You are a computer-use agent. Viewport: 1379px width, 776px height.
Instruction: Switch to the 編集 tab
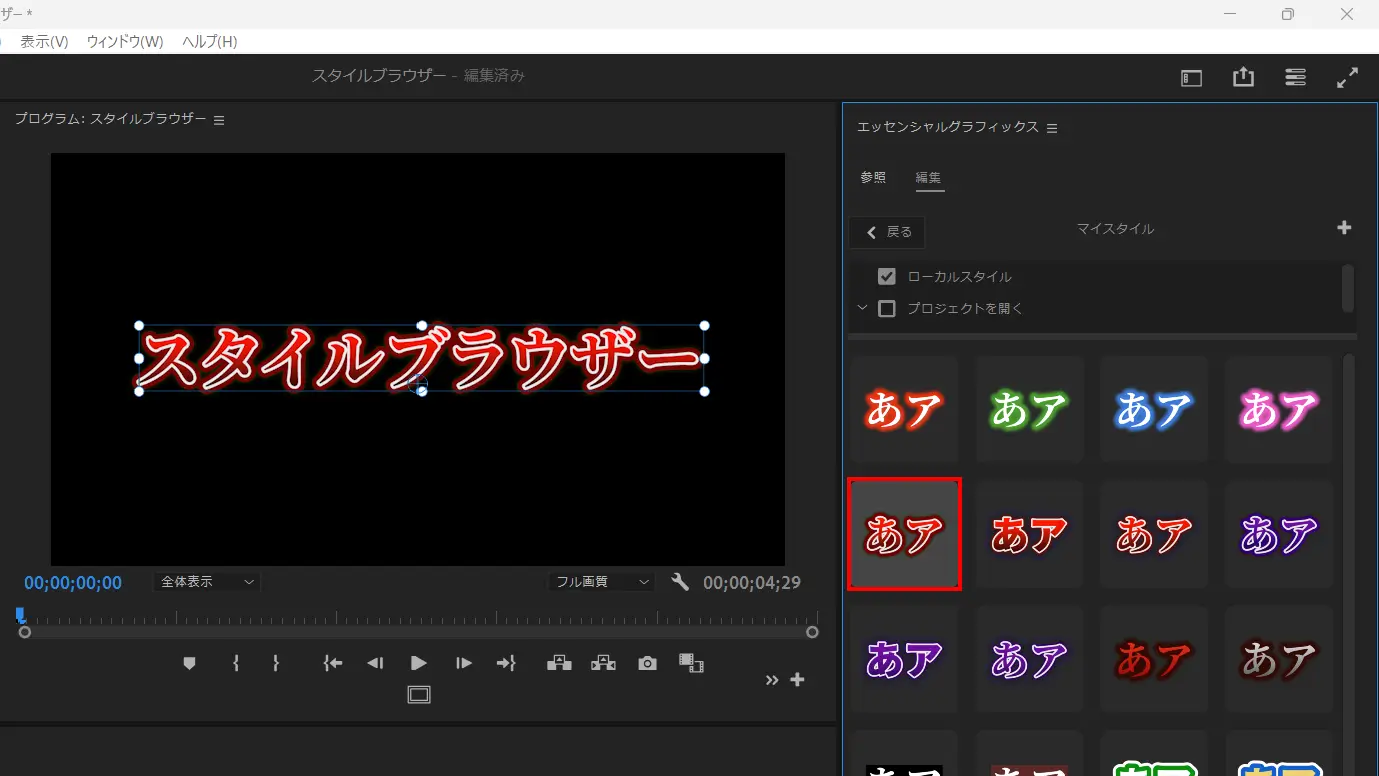tap(929, 178)
